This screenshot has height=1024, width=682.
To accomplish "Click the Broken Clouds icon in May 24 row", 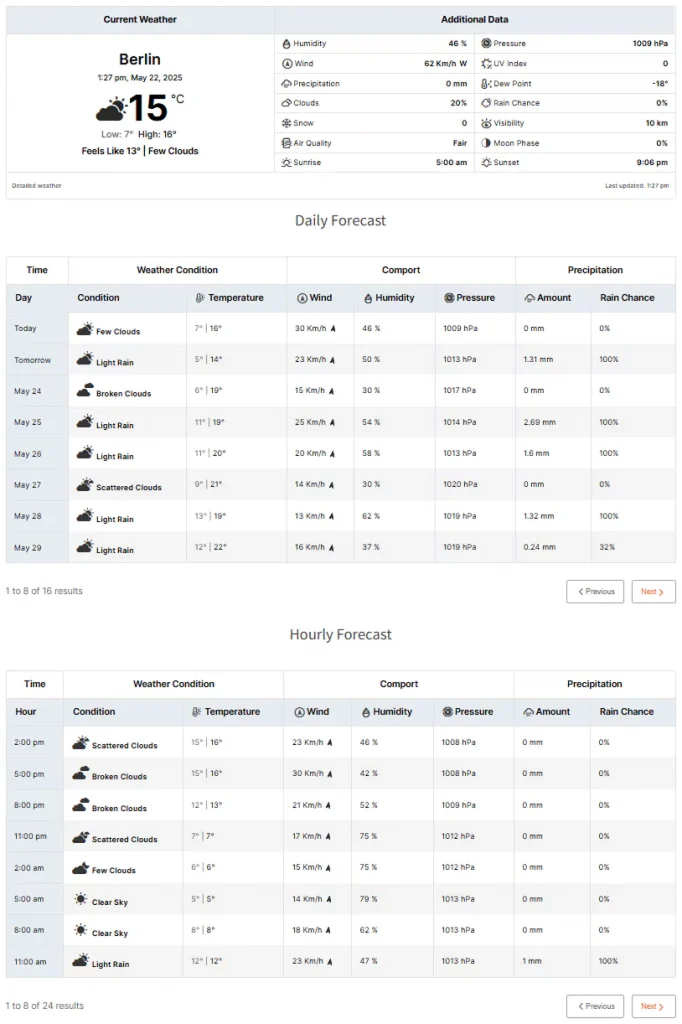I will point(85,391).
